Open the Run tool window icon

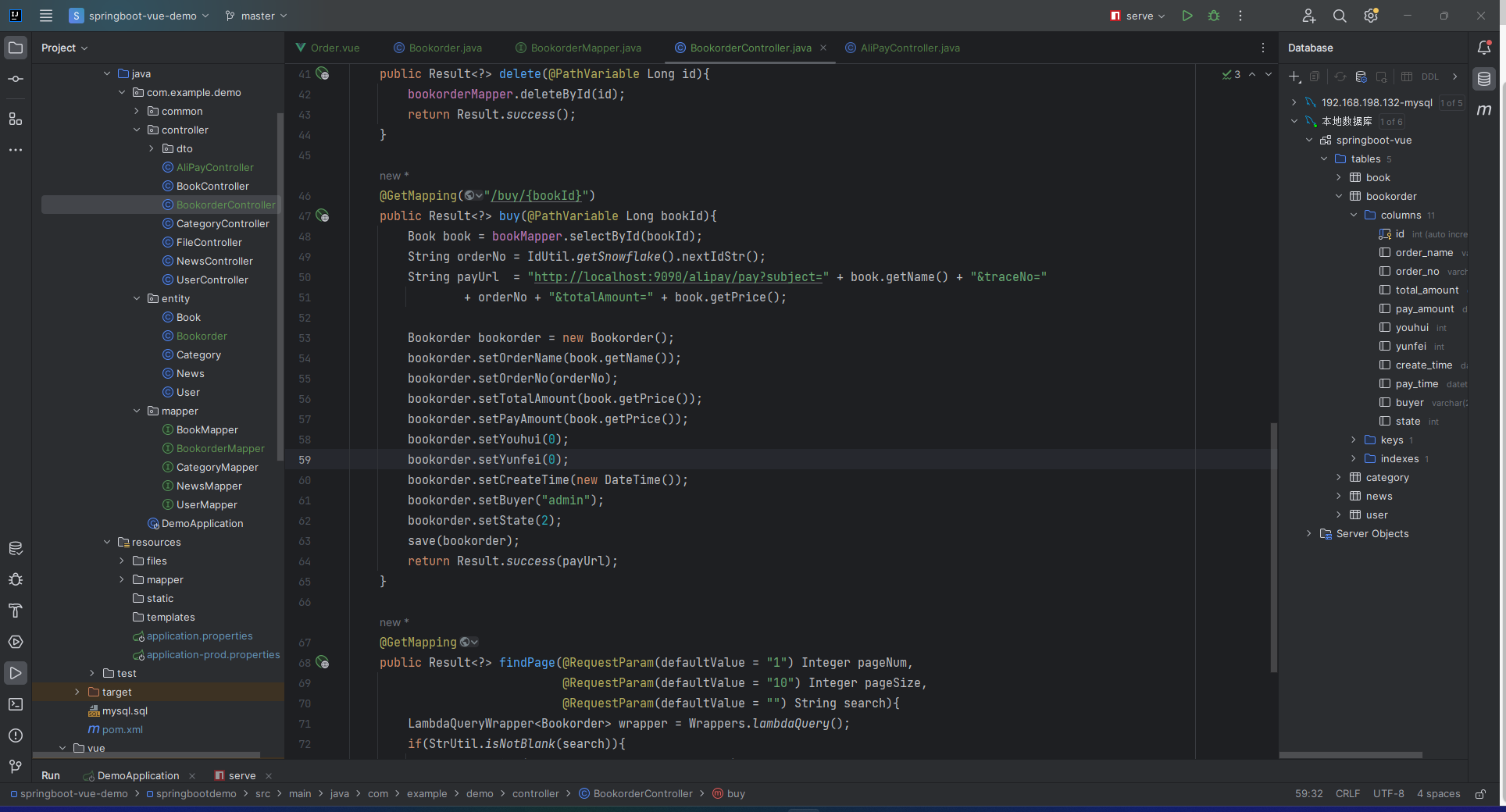coord(16,673)
